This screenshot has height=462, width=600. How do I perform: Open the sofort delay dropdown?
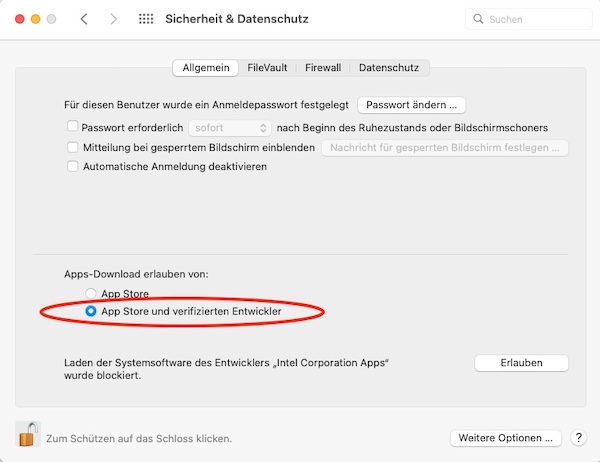click(x=233, y=128)
